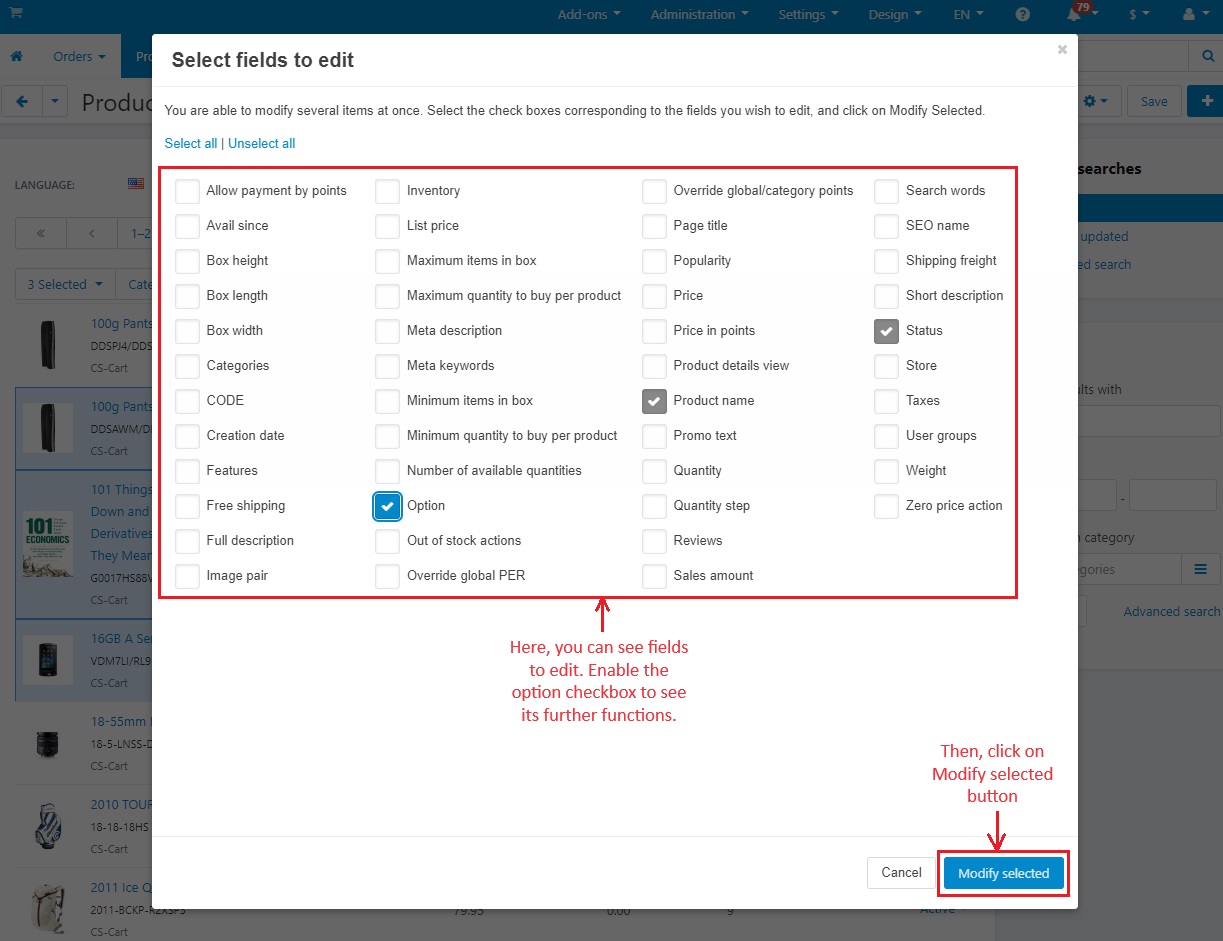
Task: Enable the Image pair checkbox
Action: [187, 576]
